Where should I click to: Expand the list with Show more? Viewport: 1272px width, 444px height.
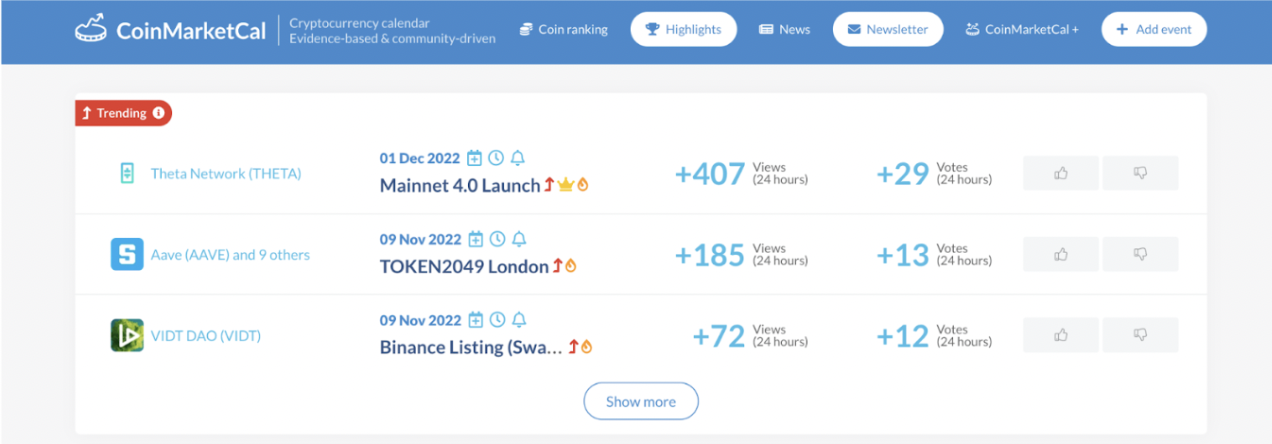click(x=641, y=401)
